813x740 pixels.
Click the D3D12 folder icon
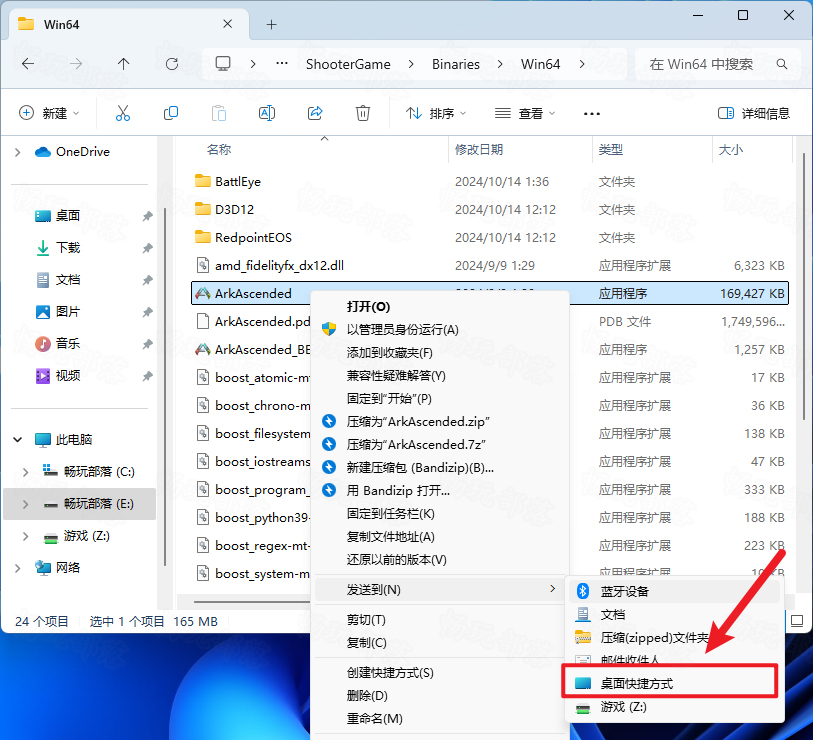(x=203, y=210)
